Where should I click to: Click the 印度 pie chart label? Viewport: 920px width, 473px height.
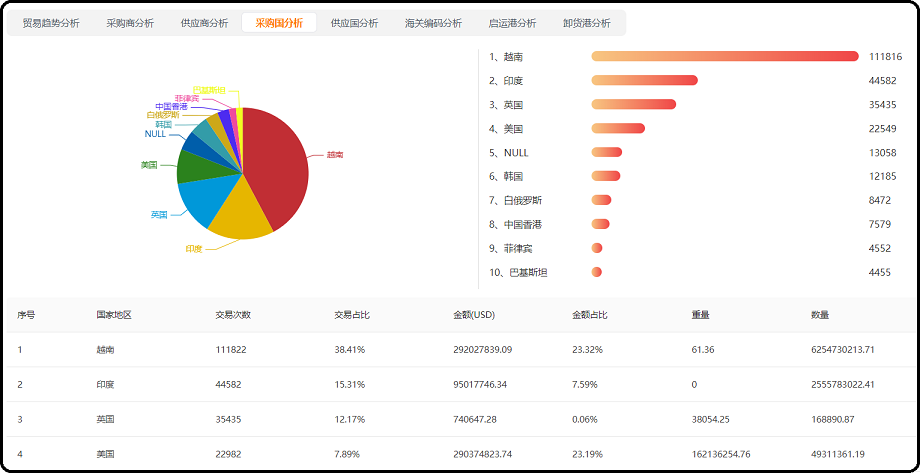(x=194, y=249)
